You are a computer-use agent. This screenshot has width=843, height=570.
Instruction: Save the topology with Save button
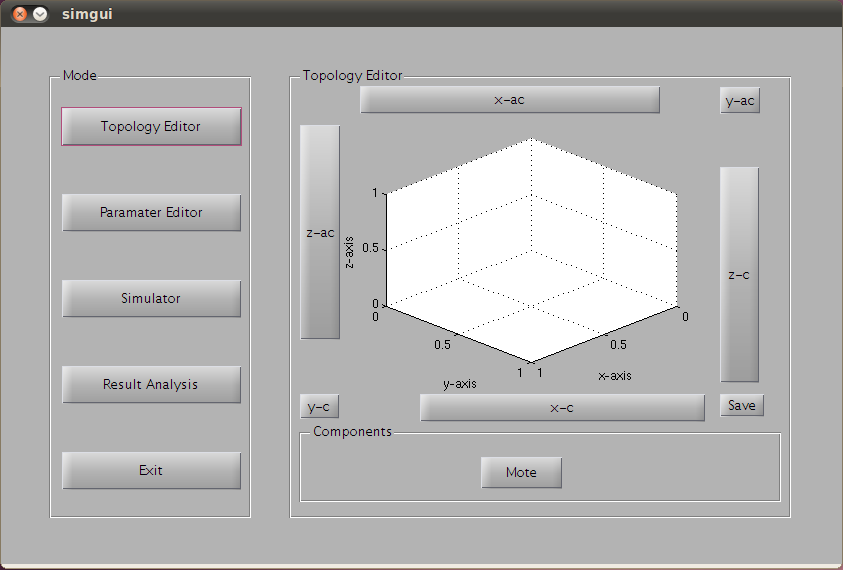point(741,405)
